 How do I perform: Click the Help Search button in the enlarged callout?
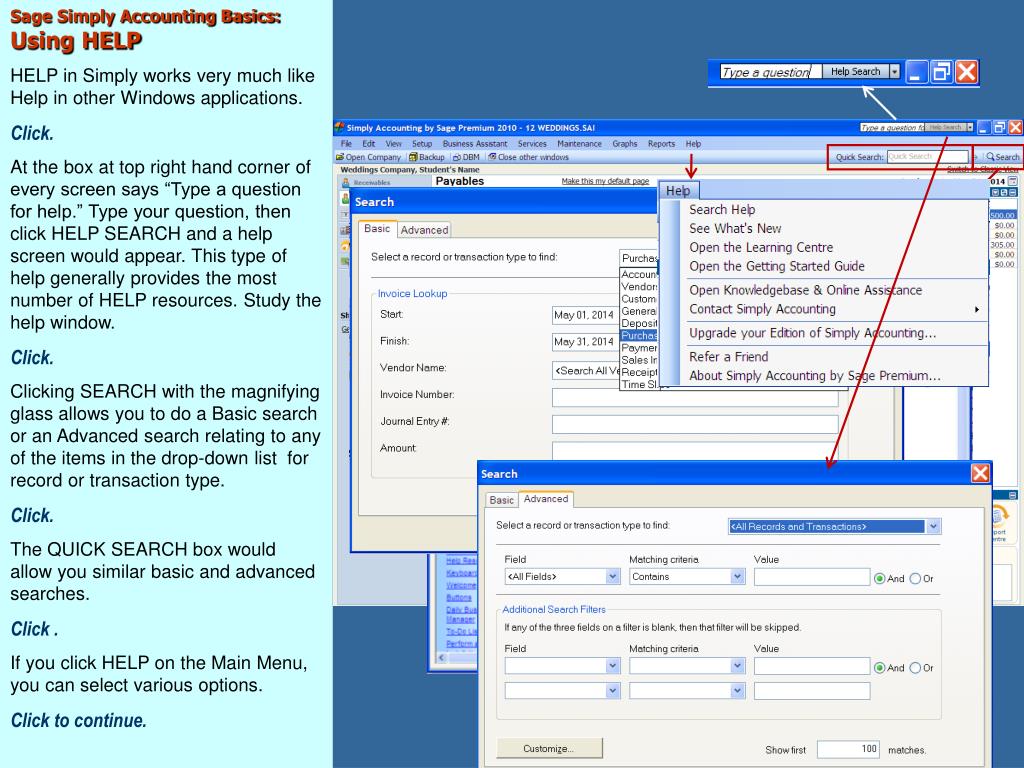[x=856, y=72]
